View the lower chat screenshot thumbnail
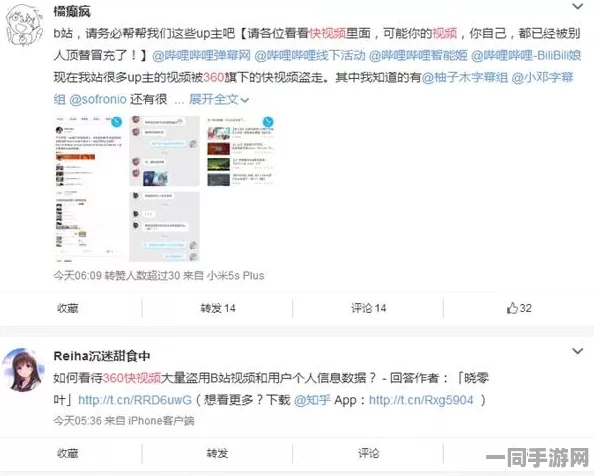The height and width of the screenshot is (476, 594). 164,226
